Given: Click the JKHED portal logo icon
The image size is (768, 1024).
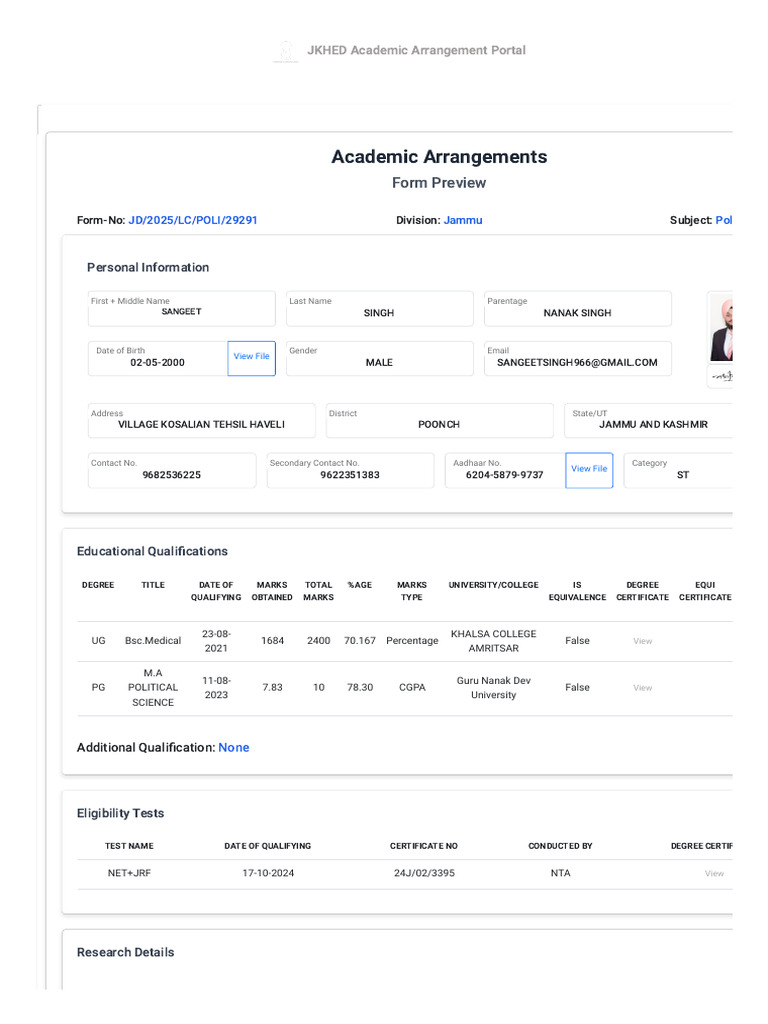Looking at the screenshot, I should tap(286, 51).
